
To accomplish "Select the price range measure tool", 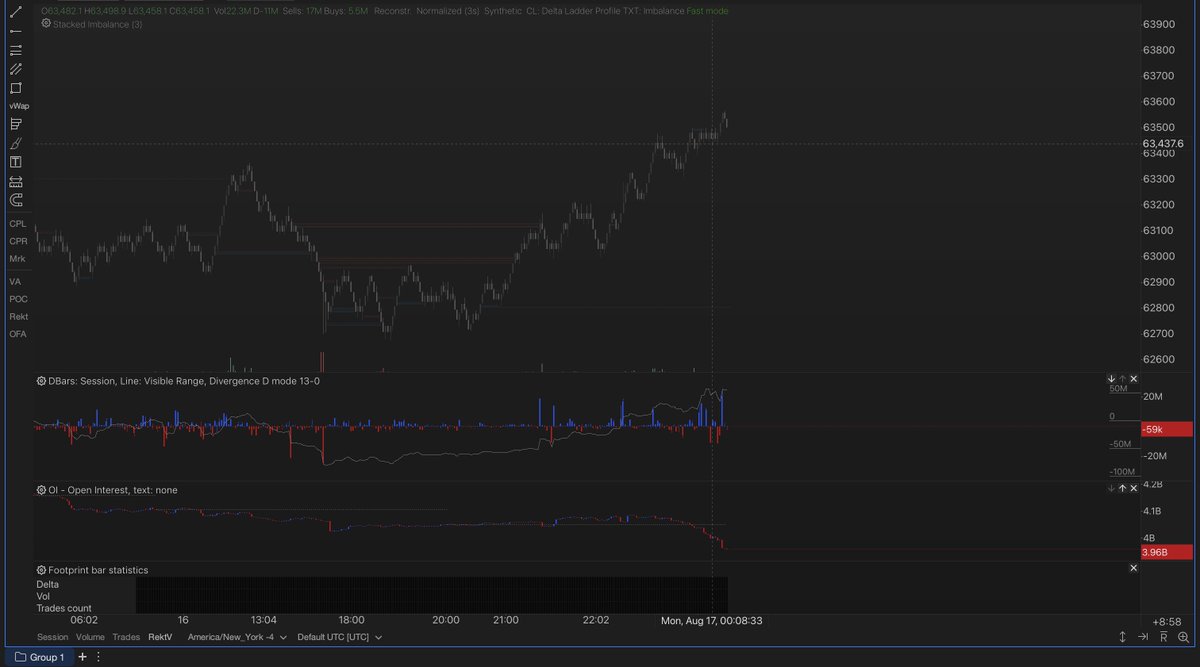I will [16, 181].
